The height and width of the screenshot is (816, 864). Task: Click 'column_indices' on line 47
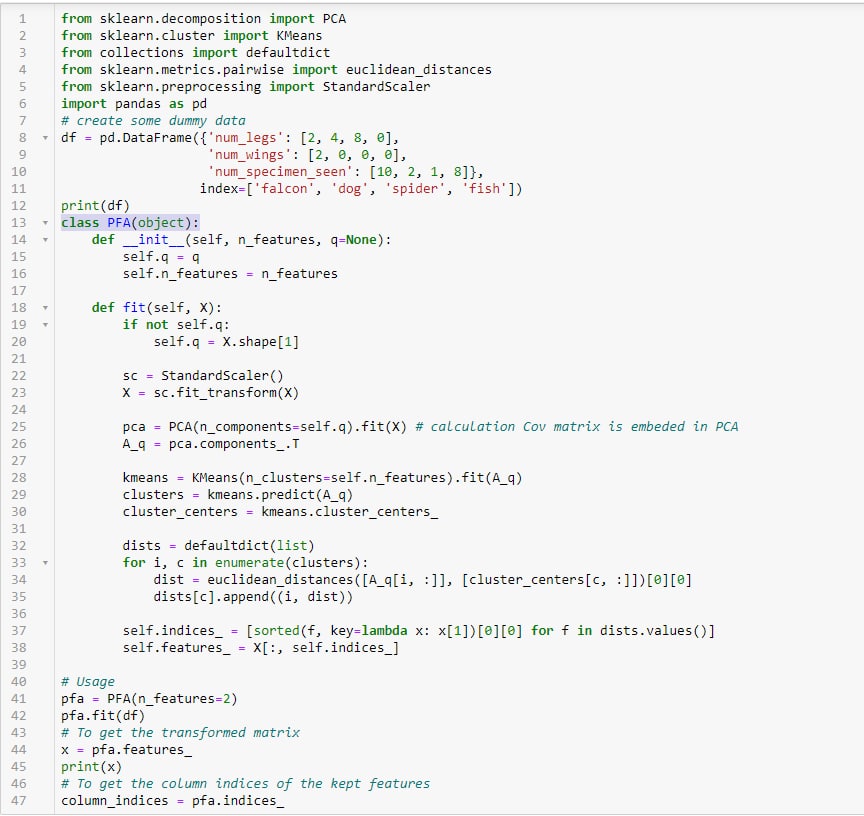click(115, 801)
